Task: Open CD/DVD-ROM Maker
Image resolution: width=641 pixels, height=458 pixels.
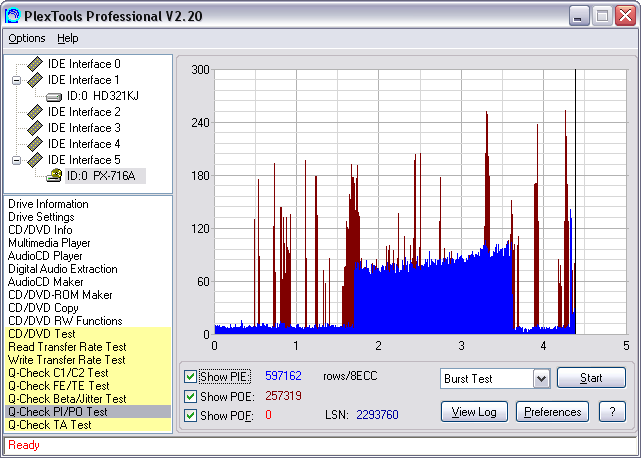Action: 60,295
